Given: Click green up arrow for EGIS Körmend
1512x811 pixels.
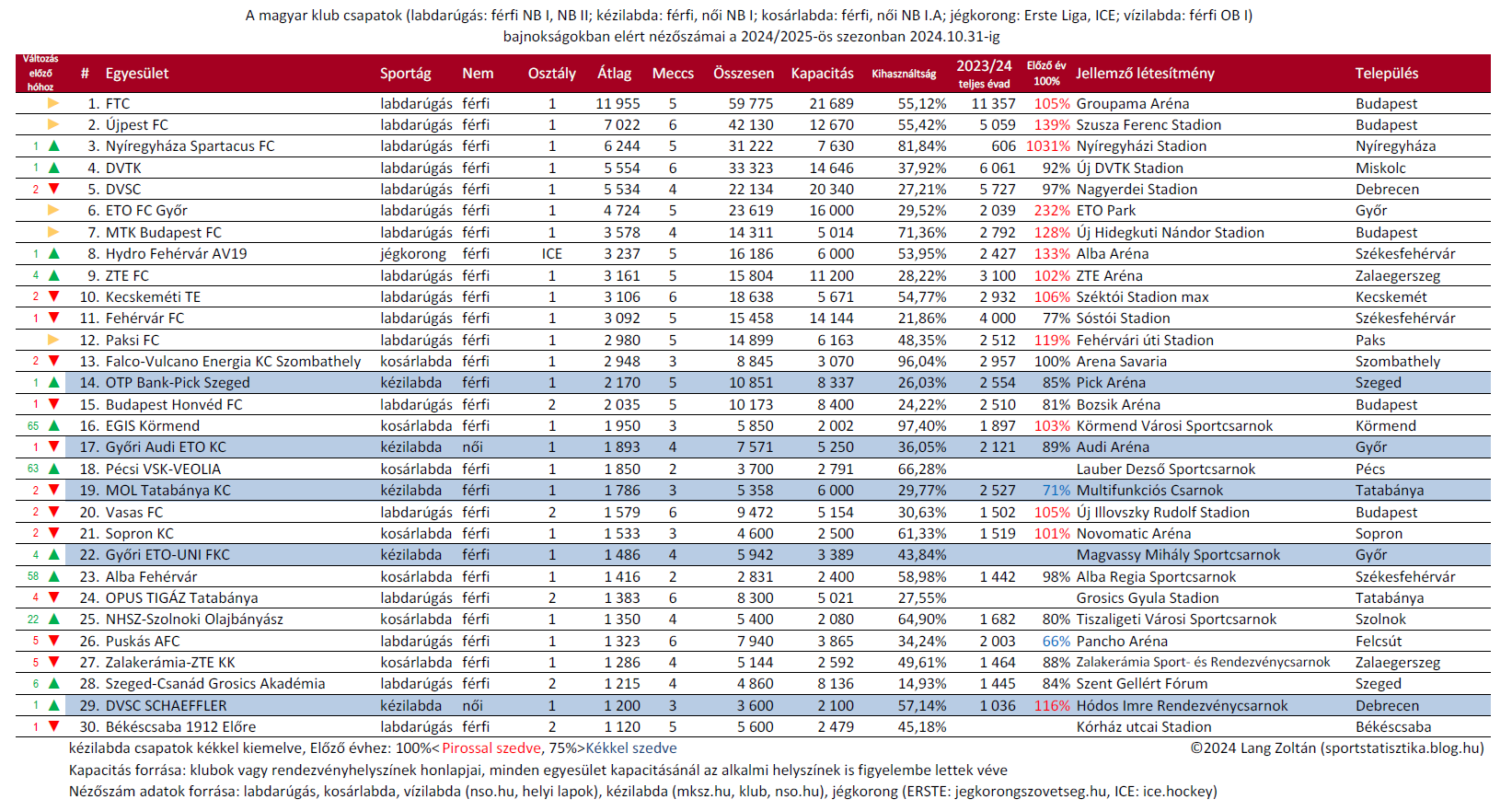Looking at the screenshot, I should [x=53, y=425].
